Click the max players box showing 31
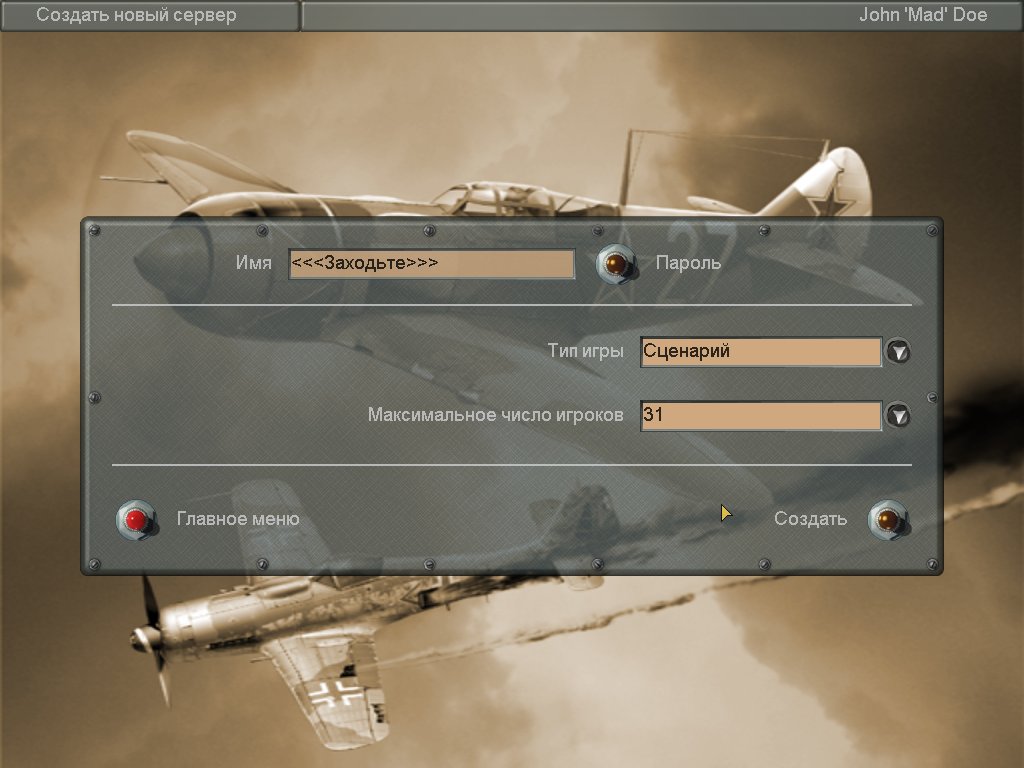This screenshot has width=1024, height=768. (x=760, y=415)
